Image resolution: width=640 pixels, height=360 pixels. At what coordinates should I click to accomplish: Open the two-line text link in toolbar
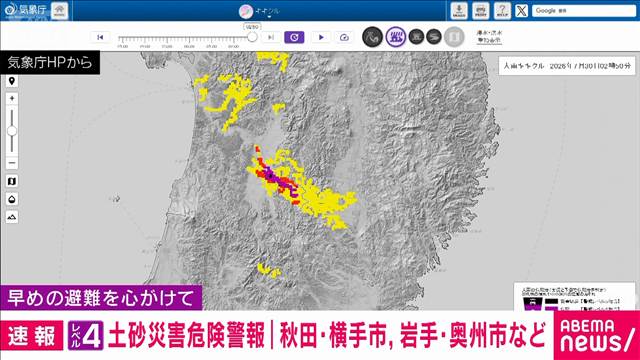pyautogui.click(x=489, y=37)
